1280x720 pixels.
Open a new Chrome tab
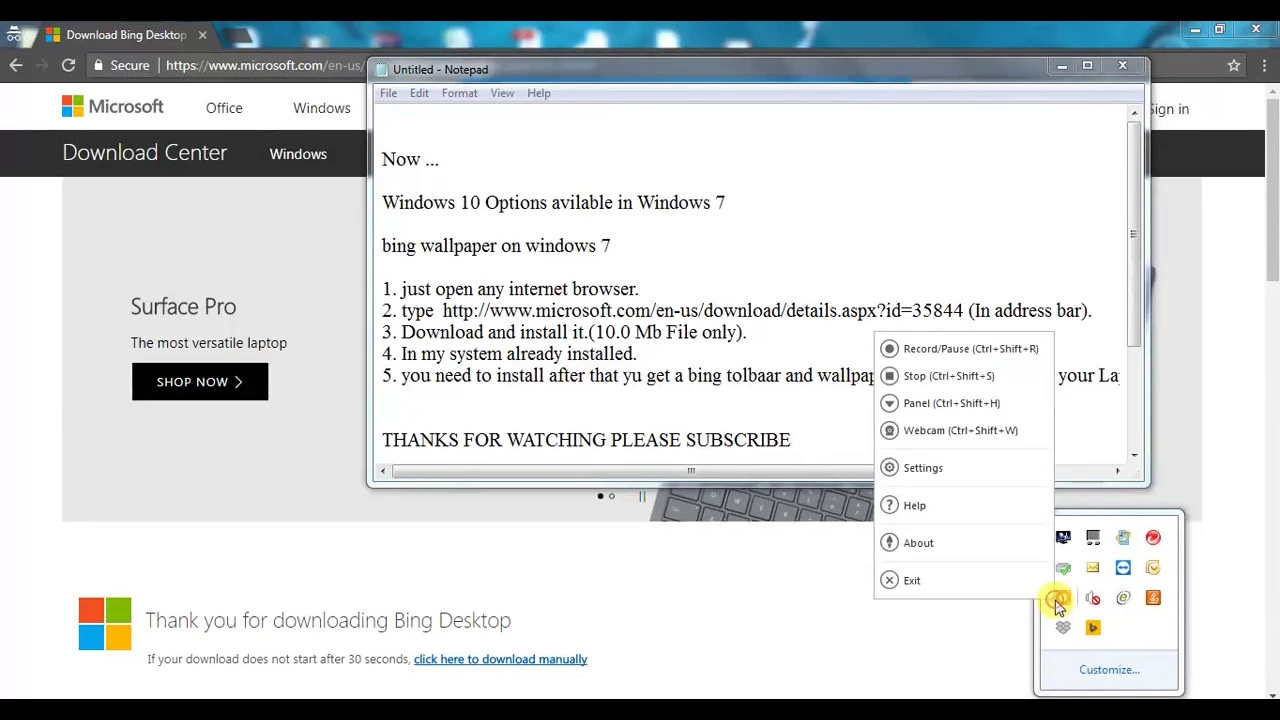[240, 36]
